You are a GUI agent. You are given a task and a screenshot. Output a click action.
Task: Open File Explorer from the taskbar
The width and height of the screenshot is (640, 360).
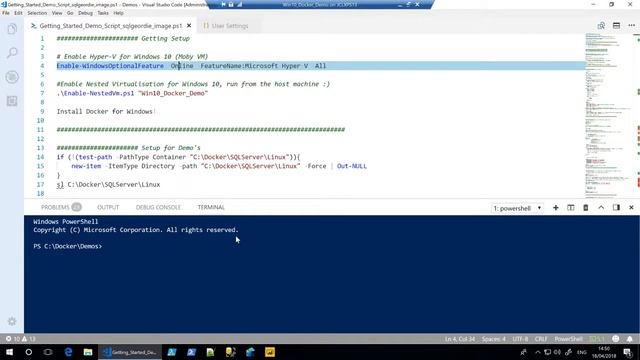coord(88,352)
